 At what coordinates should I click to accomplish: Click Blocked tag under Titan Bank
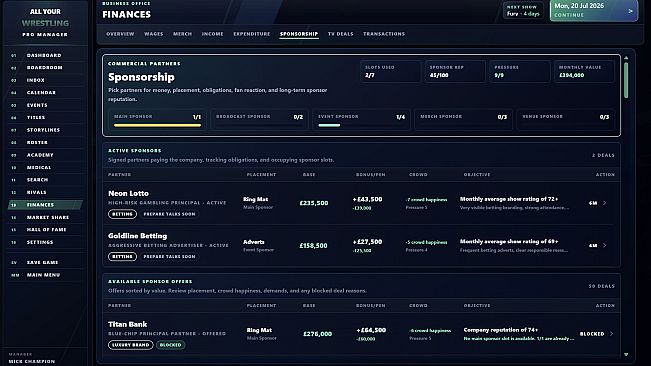(171, 345)
